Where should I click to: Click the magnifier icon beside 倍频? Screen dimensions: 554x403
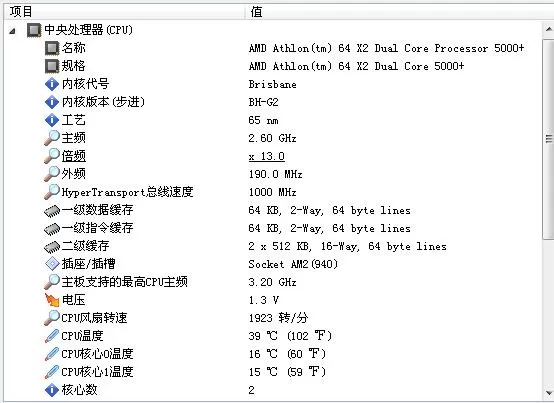tap(52, 156)
